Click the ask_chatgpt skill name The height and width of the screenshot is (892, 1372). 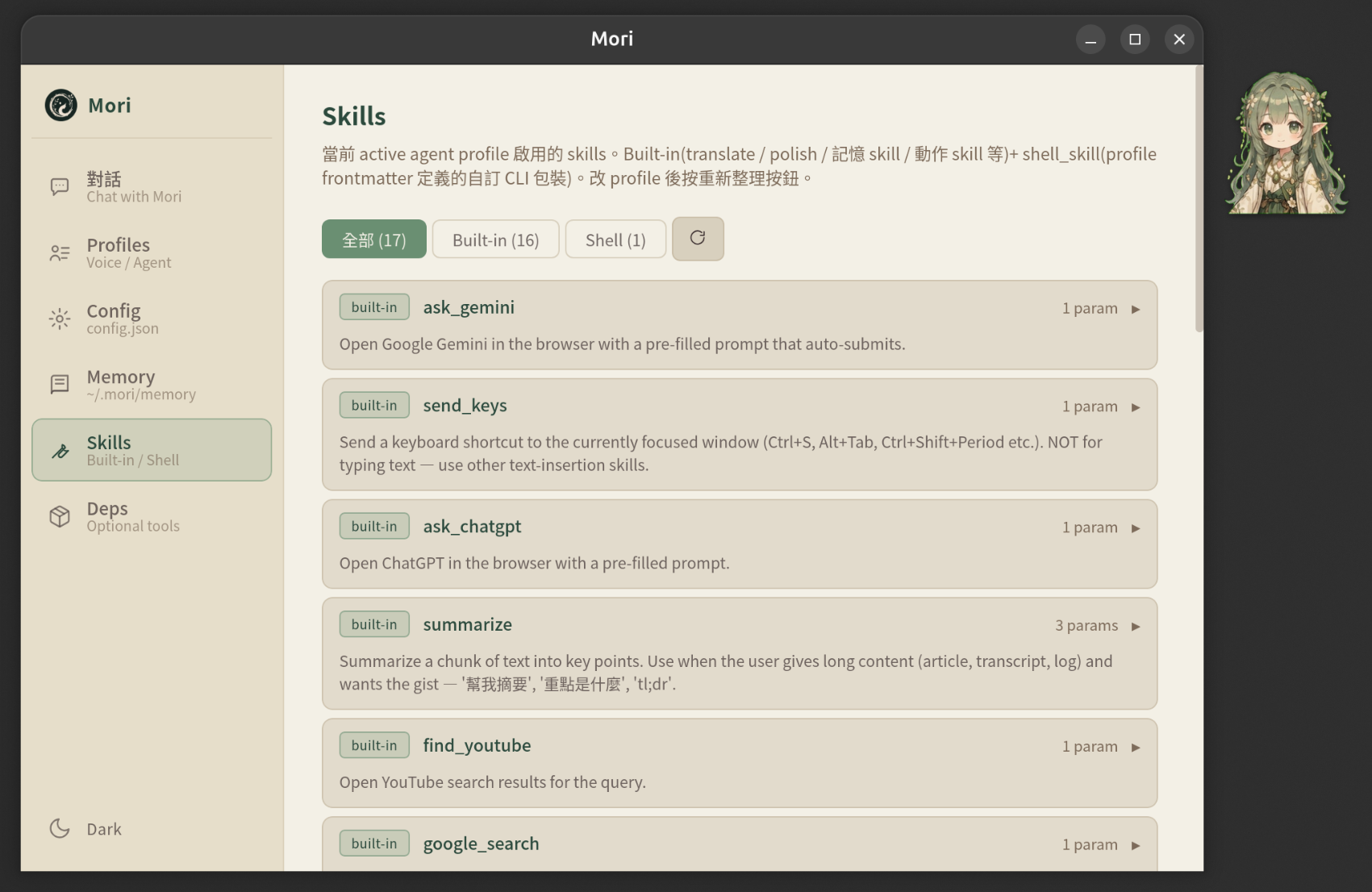tap(472, 527)
